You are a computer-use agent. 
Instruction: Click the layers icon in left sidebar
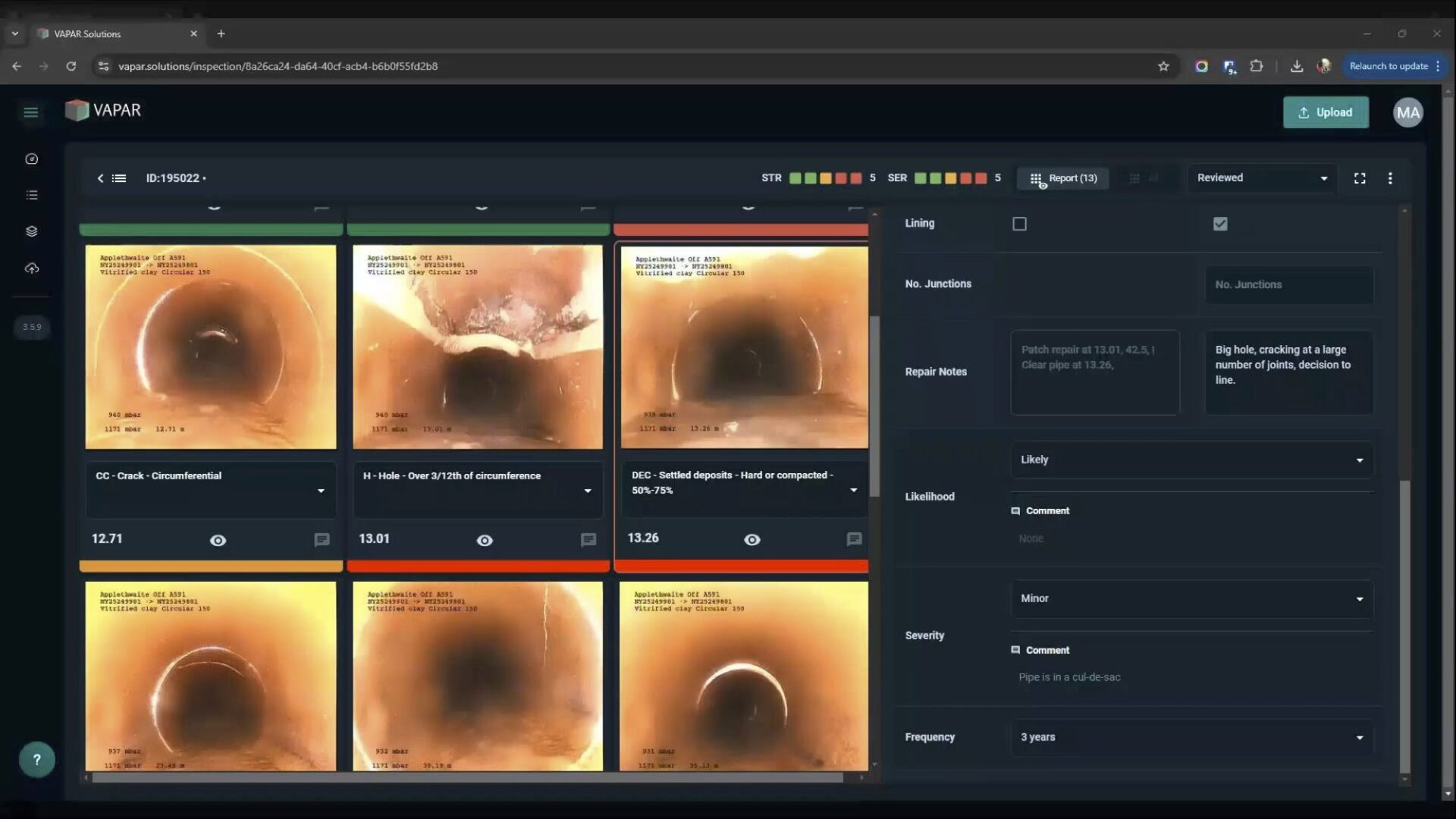(x=31, y=231)
